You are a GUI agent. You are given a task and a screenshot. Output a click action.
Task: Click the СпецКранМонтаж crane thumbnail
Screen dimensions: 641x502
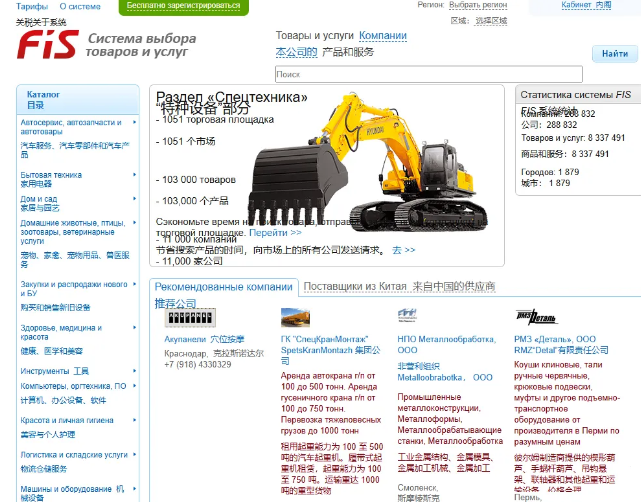coord(295,316)
